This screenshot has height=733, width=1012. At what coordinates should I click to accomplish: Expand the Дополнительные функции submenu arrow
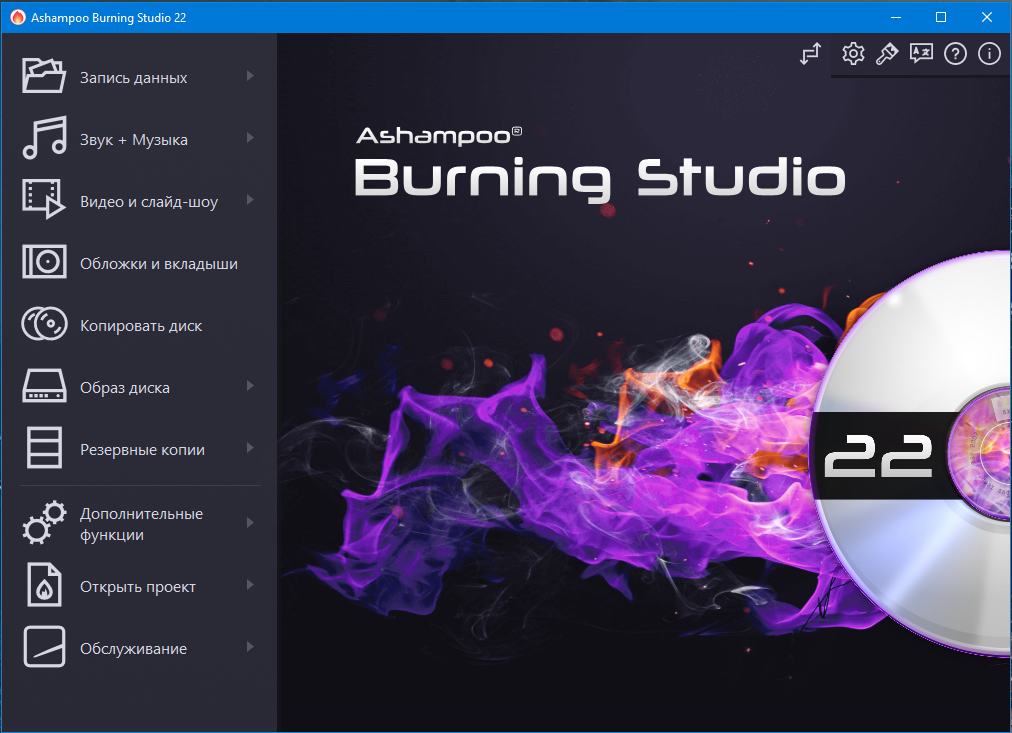tap(250, 523)
